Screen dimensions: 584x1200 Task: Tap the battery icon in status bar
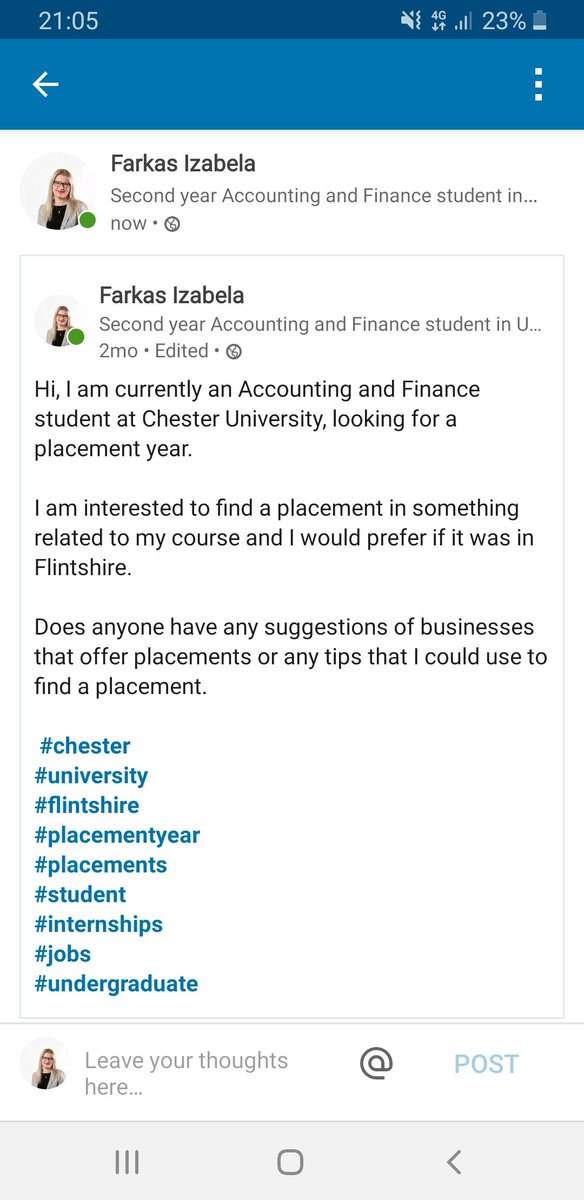[x=540, y=20]
